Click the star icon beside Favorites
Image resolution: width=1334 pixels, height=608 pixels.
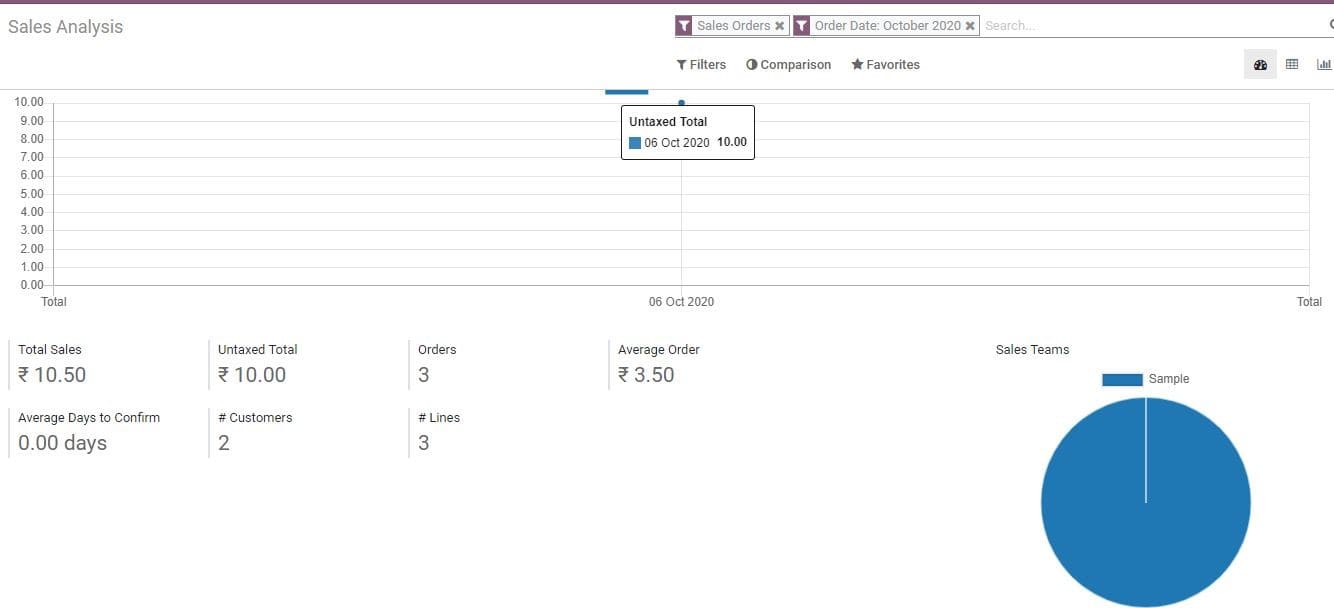click(x=856, y=64)
